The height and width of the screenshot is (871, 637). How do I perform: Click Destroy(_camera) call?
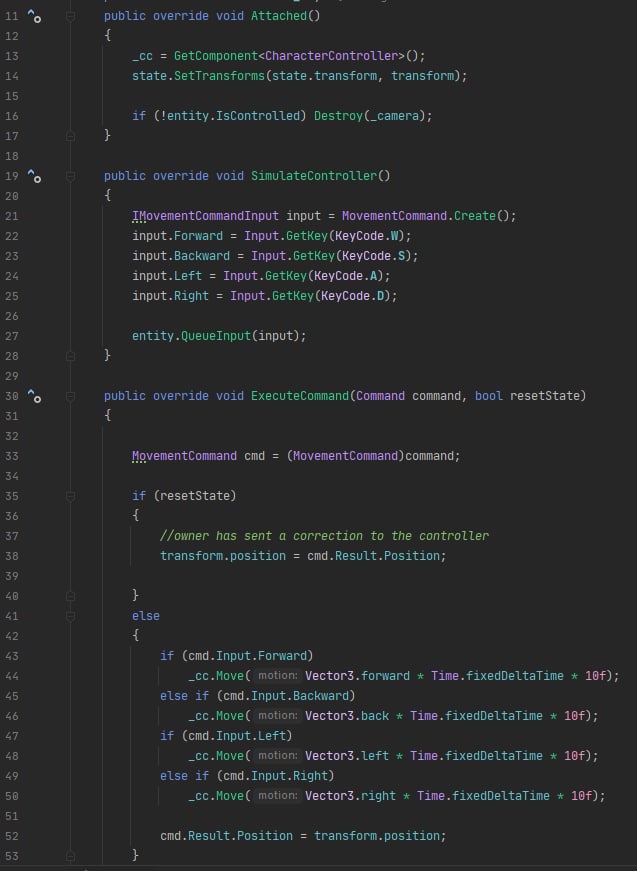point(373,116)
